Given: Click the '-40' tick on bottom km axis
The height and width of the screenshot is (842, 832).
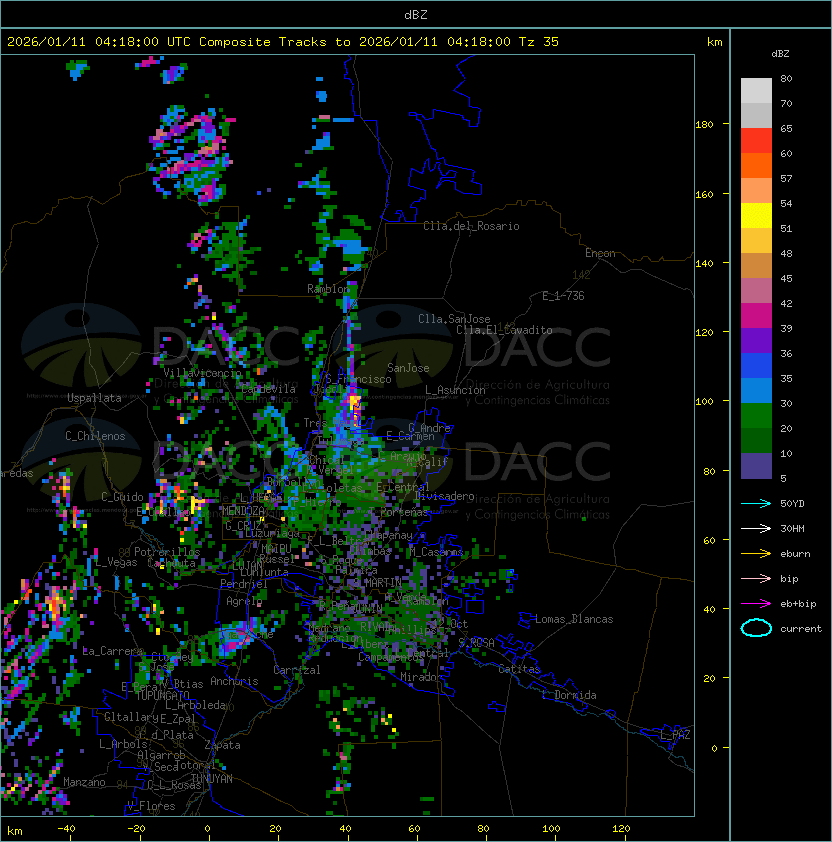Looking at the screenshot, I should tap(66, 829).
